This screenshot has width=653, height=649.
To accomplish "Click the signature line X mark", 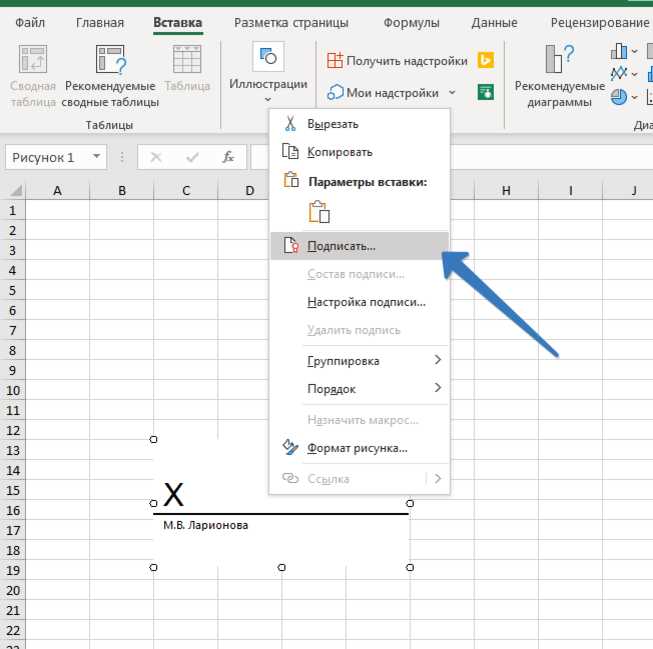I will (173, 495).
